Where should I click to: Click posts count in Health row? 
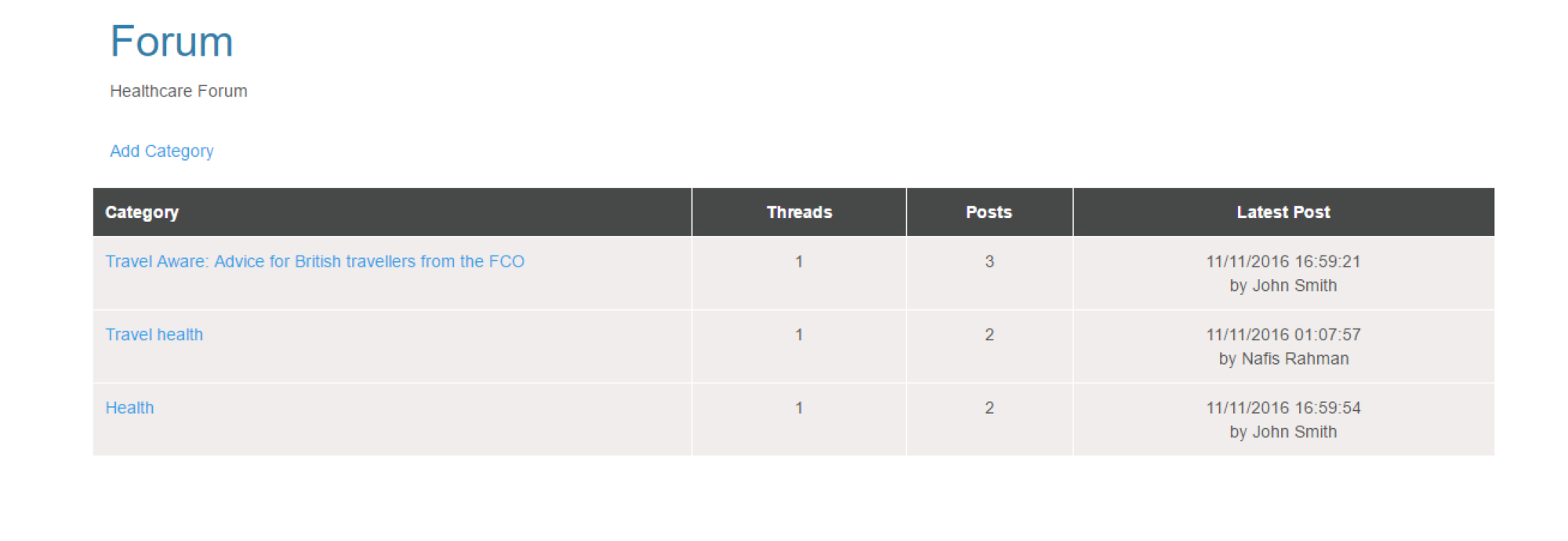pyautogui.click(x=989, y=408)
